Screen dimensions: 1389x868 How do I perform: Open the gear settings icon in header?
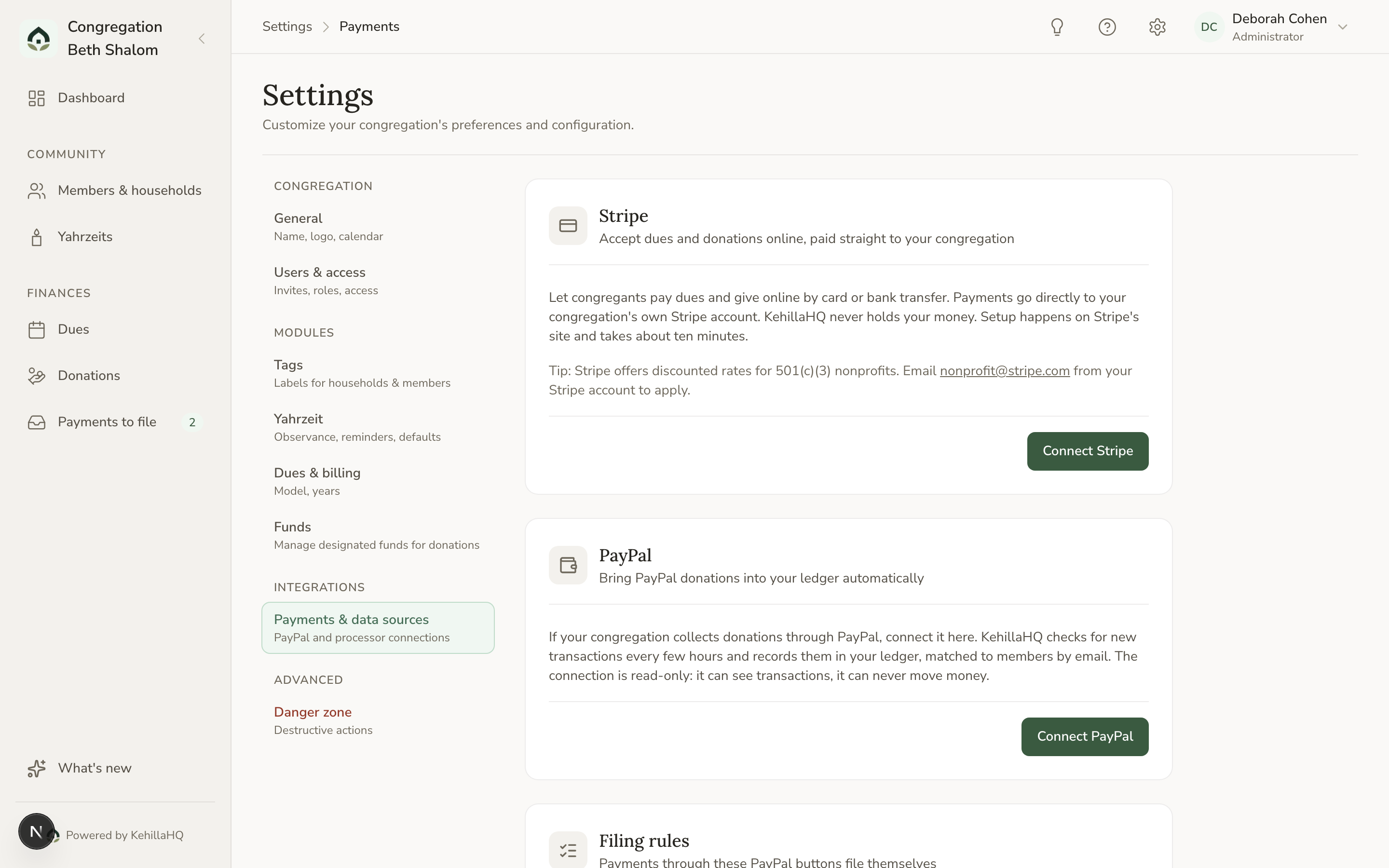pos(1157,27)
